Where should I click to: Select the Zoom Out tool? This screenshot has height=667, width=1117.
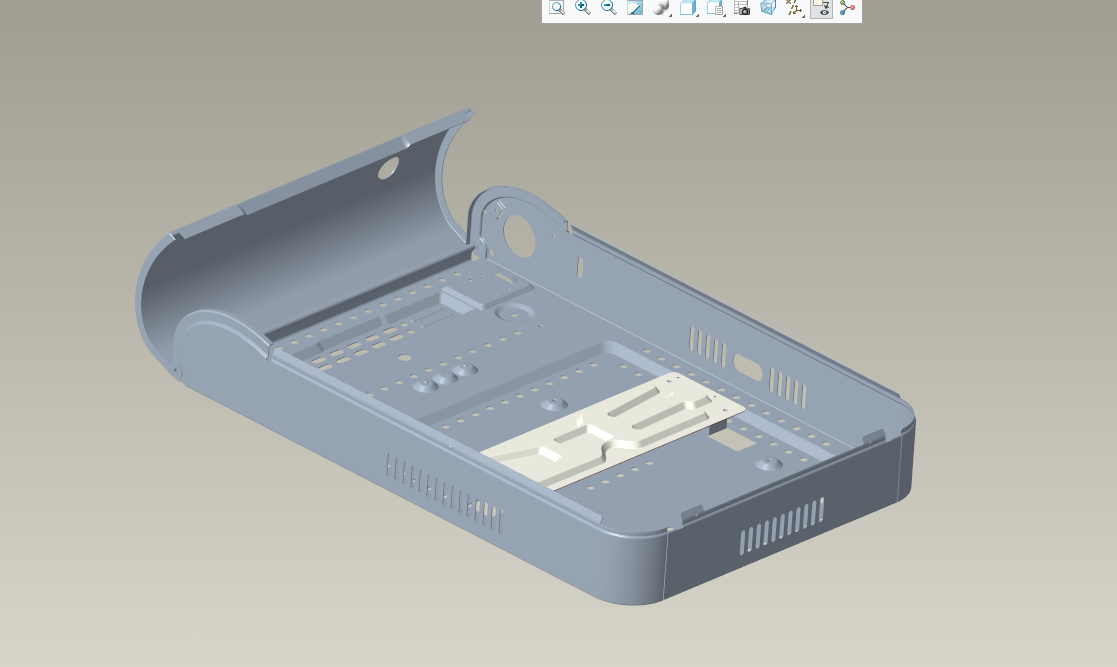pos(608,8)
